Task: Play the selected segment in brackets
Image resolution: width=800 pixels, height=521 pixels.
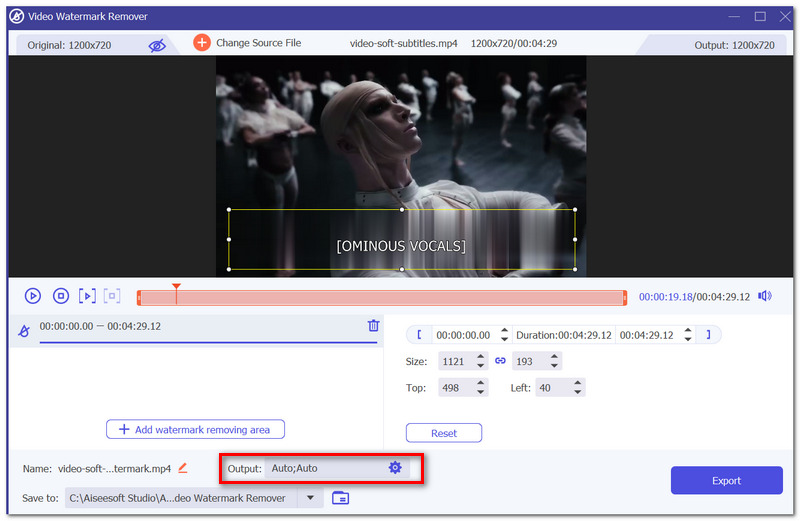Action: point(87,296)
